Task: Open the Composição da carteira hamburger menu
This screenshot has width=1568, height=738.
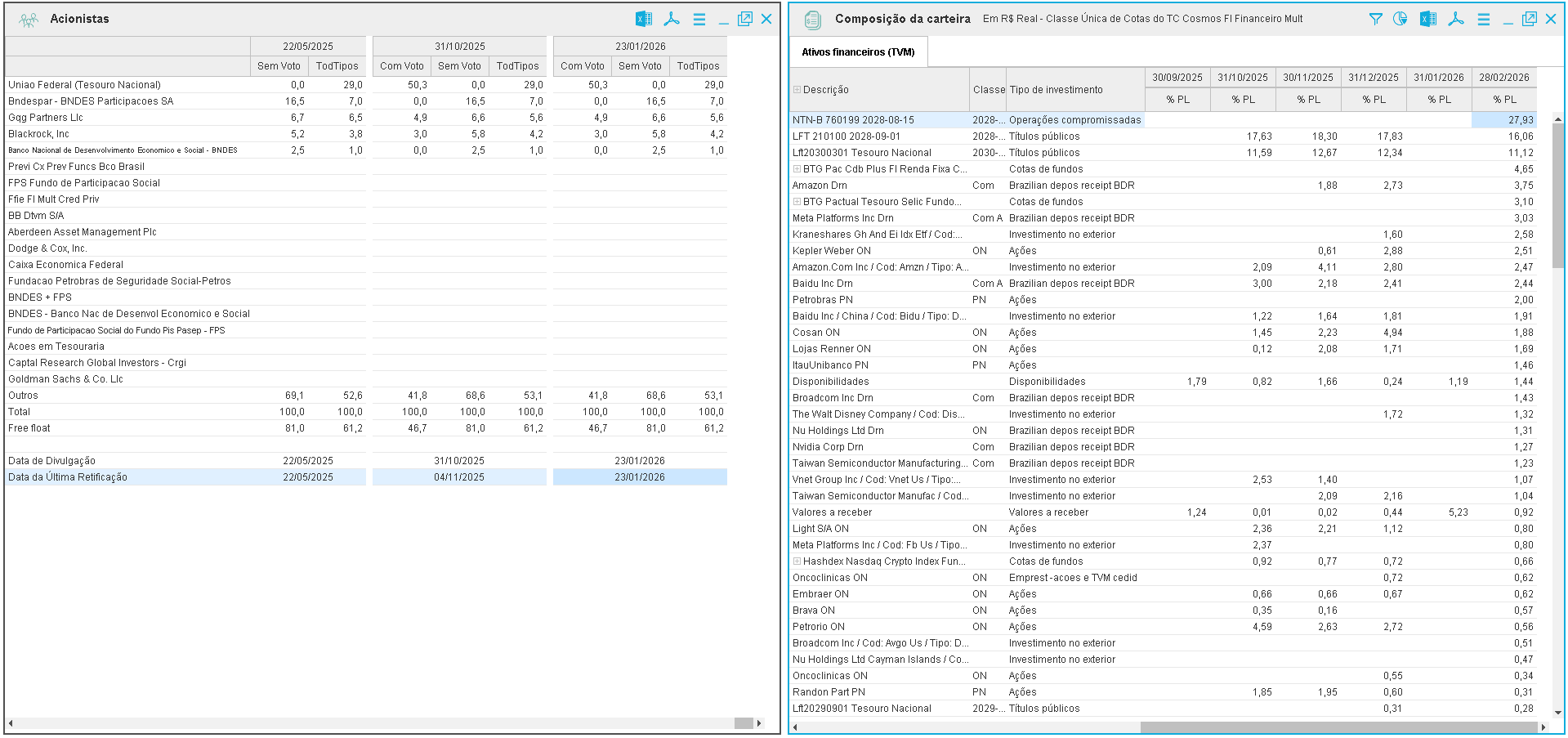Action: (x=1484, y=19)
